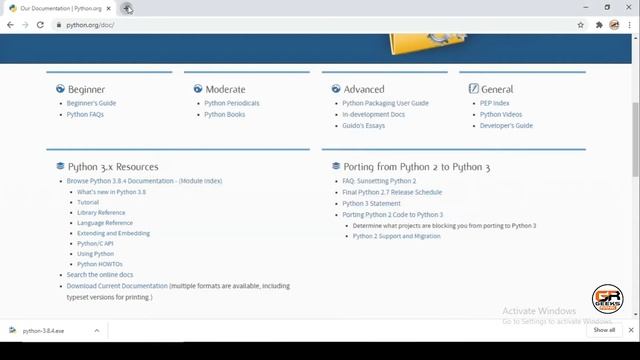This screenshot has height=360, width=640.
Task: Open Guido's Essays link
Action: 363,126
